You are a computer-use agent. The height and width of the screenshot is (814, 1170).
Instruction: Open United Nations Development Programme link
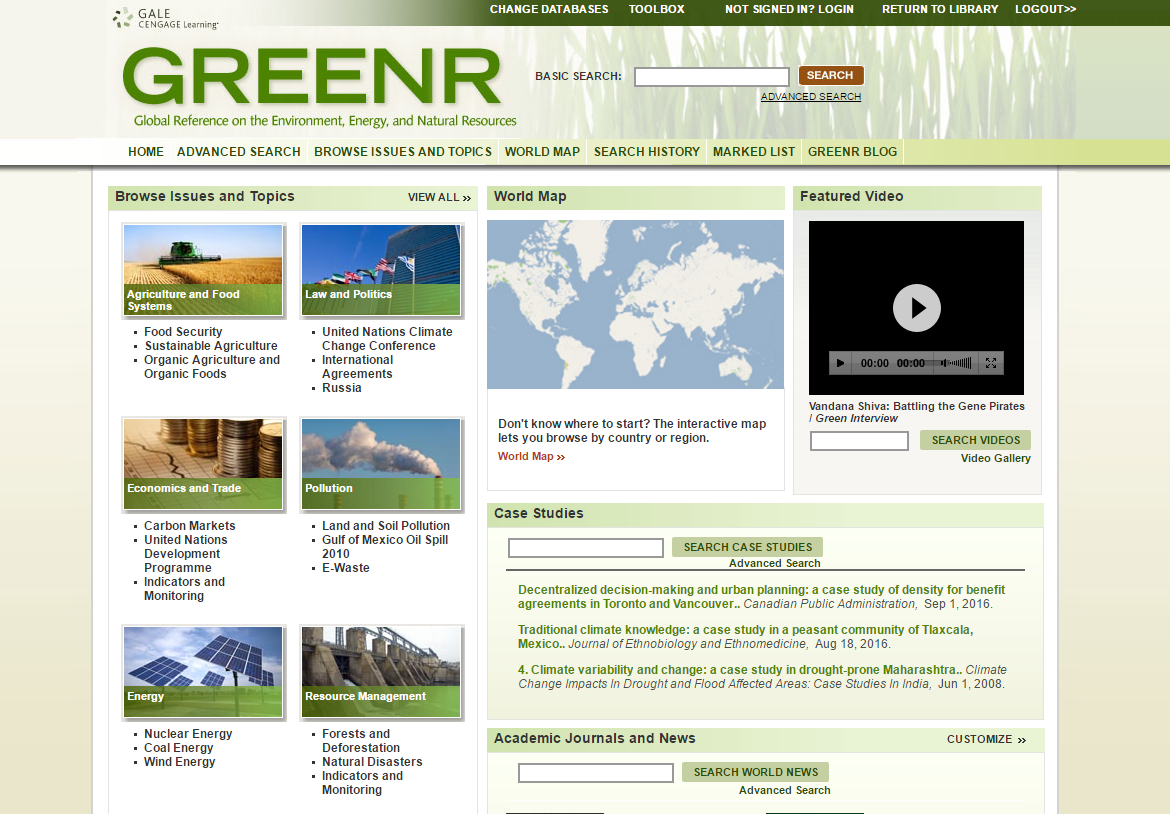click(x=185, y=554)
